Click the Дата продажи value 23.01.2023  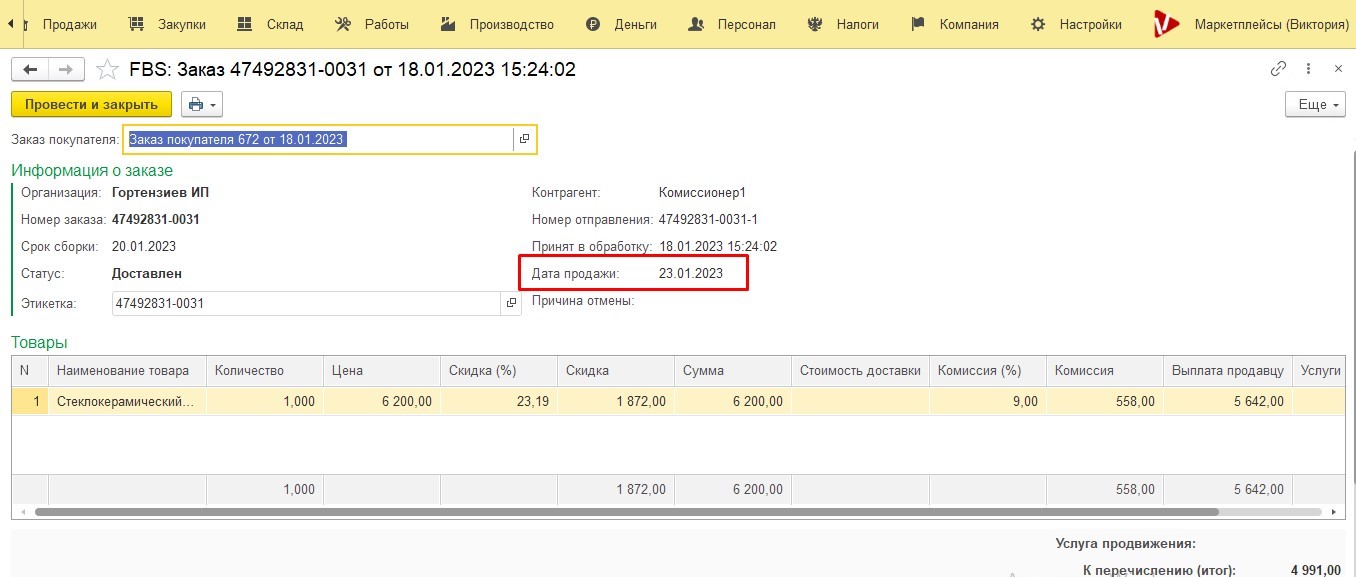[x=690, y=273]
